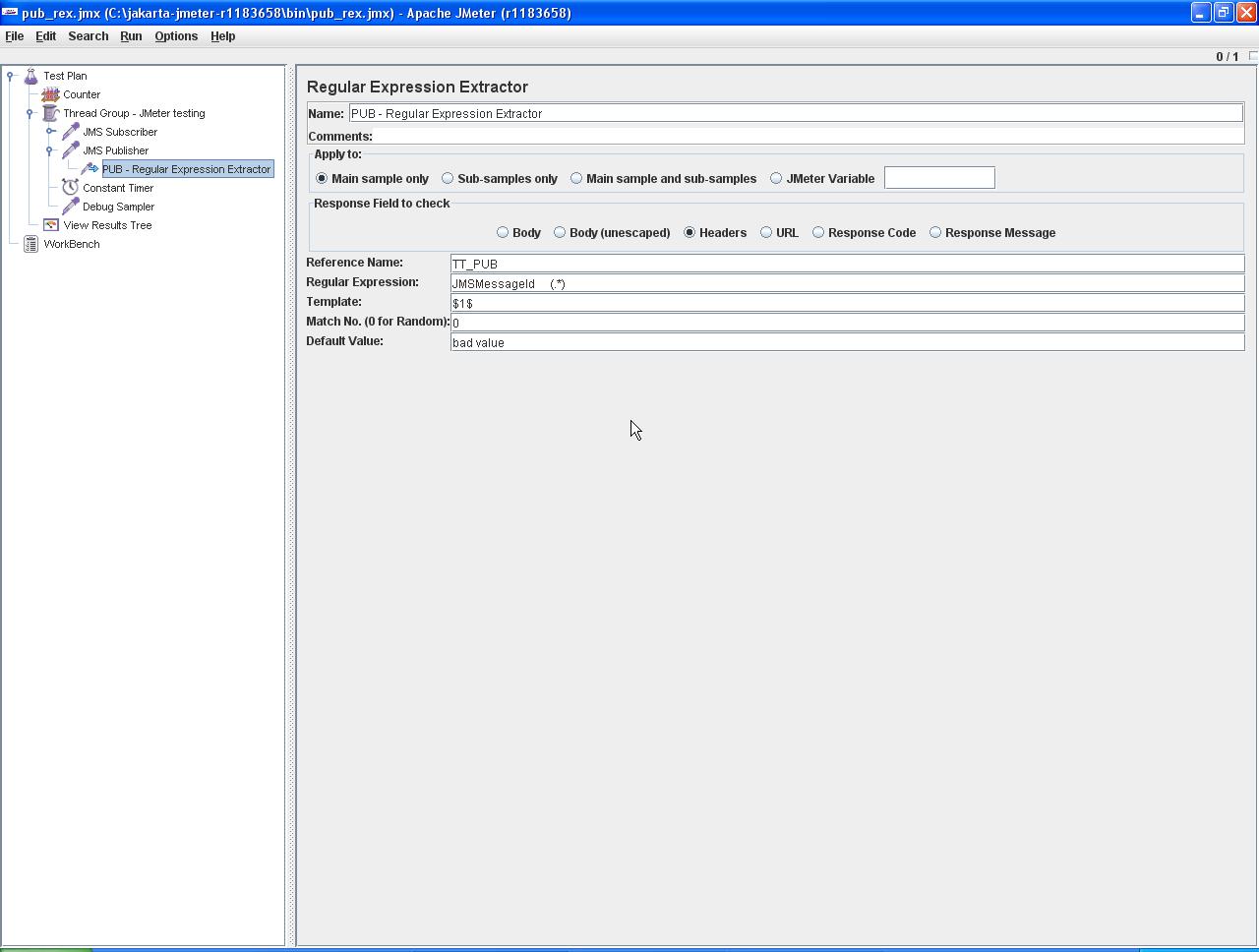Enable the Response Code radio option
This screenshot has width=1259, height=952.
click(818, 233)
